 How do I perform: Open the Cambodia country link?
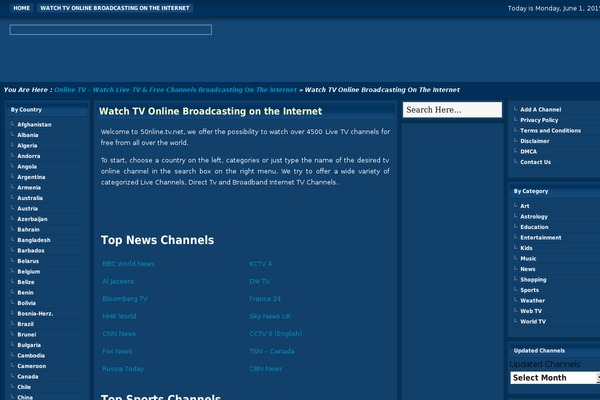31,356
